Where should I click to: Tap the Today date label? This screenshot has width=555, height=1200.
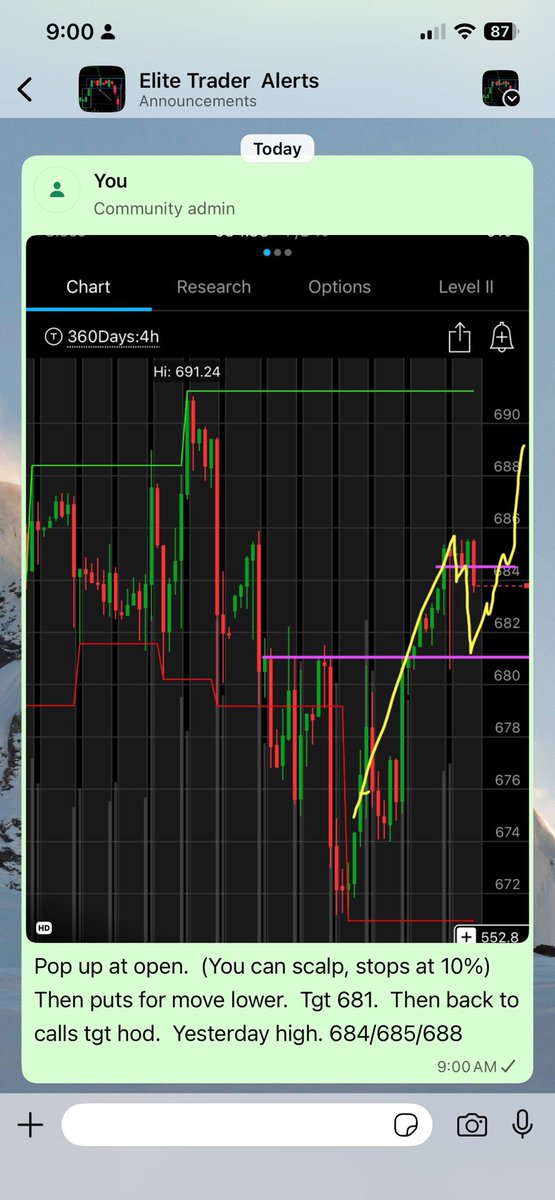(277, 148)
